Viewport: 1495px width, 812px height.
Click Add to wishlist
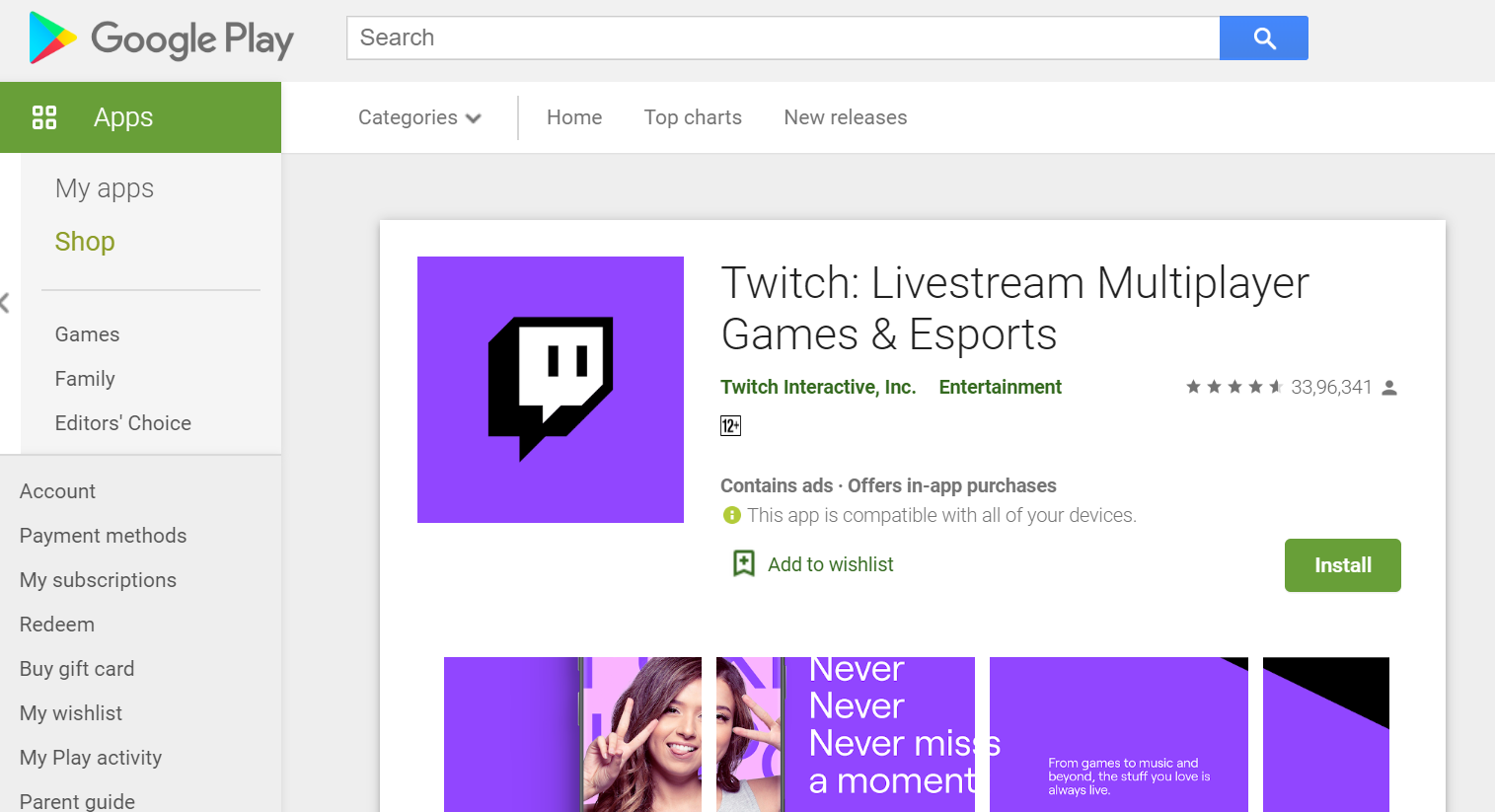coord(831,564)
